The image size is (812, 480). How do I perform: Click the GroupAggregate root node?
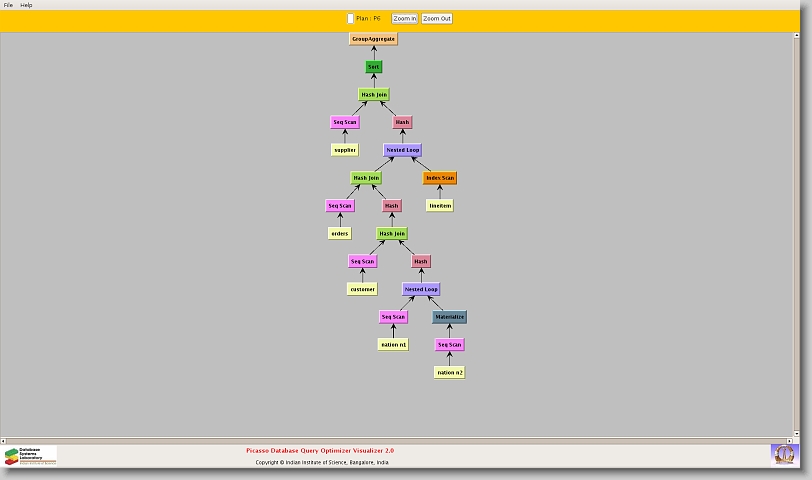pyautogui.click(x=373, y=39)
